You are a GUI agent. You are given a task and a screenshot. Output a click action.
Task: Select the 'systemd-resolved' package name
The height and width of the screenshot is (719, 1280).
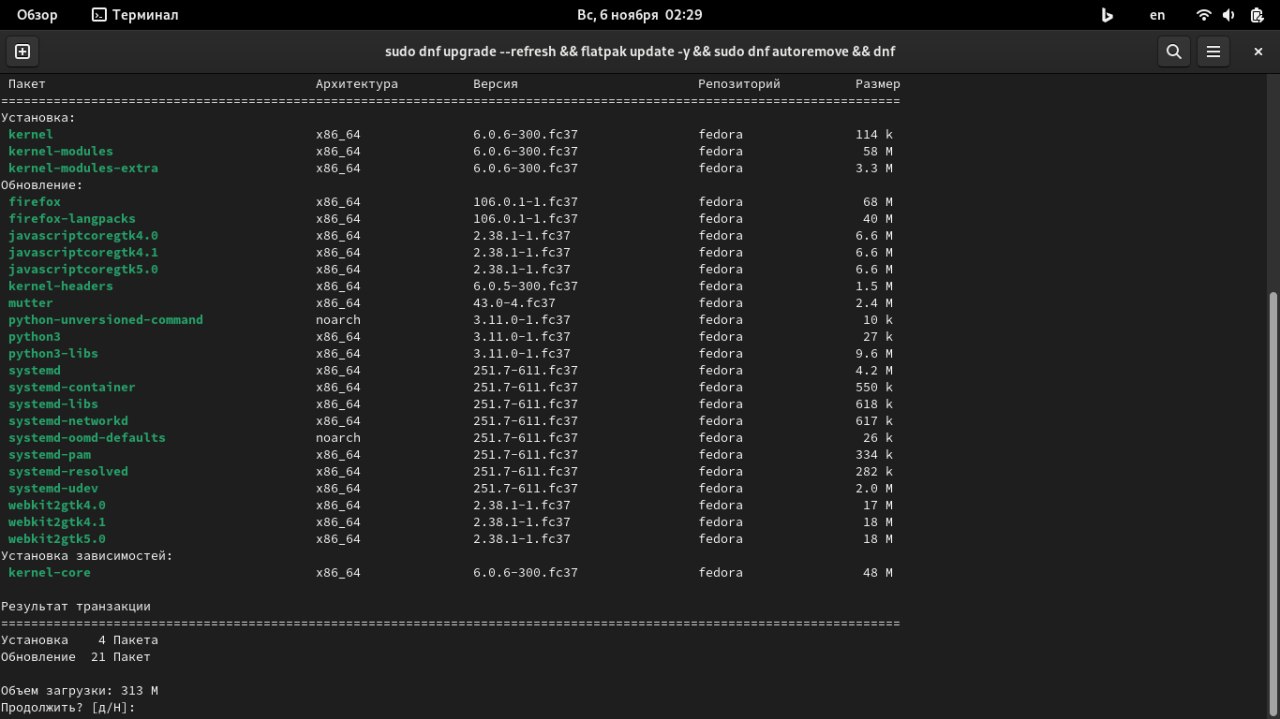coord(68,472)
